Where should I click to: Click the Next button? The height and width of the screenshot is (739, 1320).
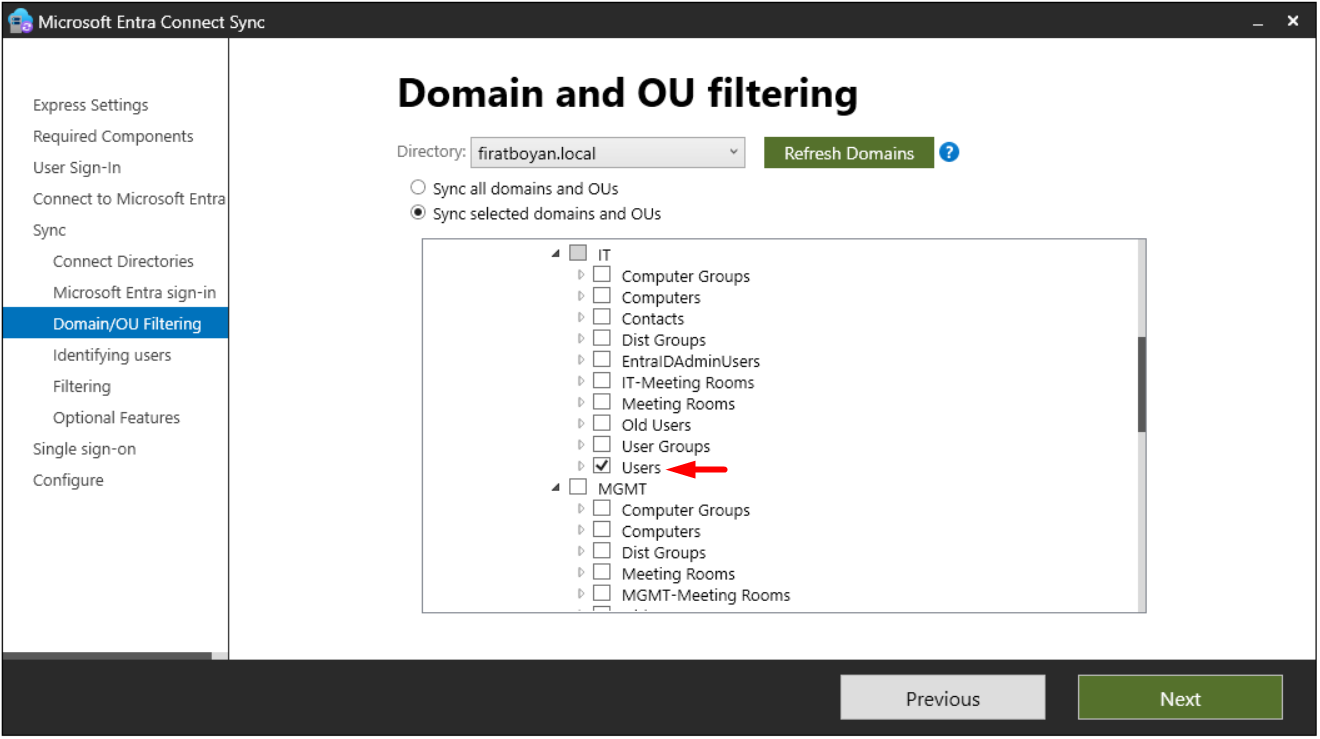coord(1180,698)
